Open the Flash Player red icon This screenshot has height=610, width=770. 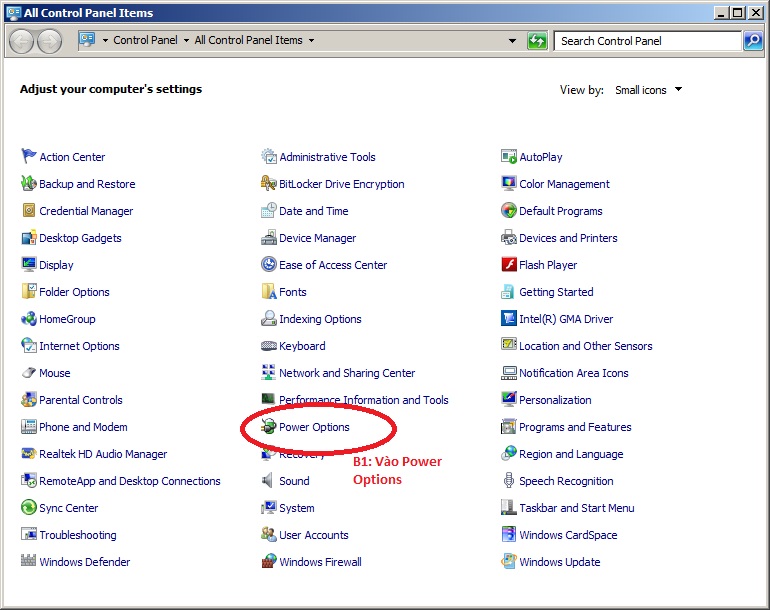(509, 264)
